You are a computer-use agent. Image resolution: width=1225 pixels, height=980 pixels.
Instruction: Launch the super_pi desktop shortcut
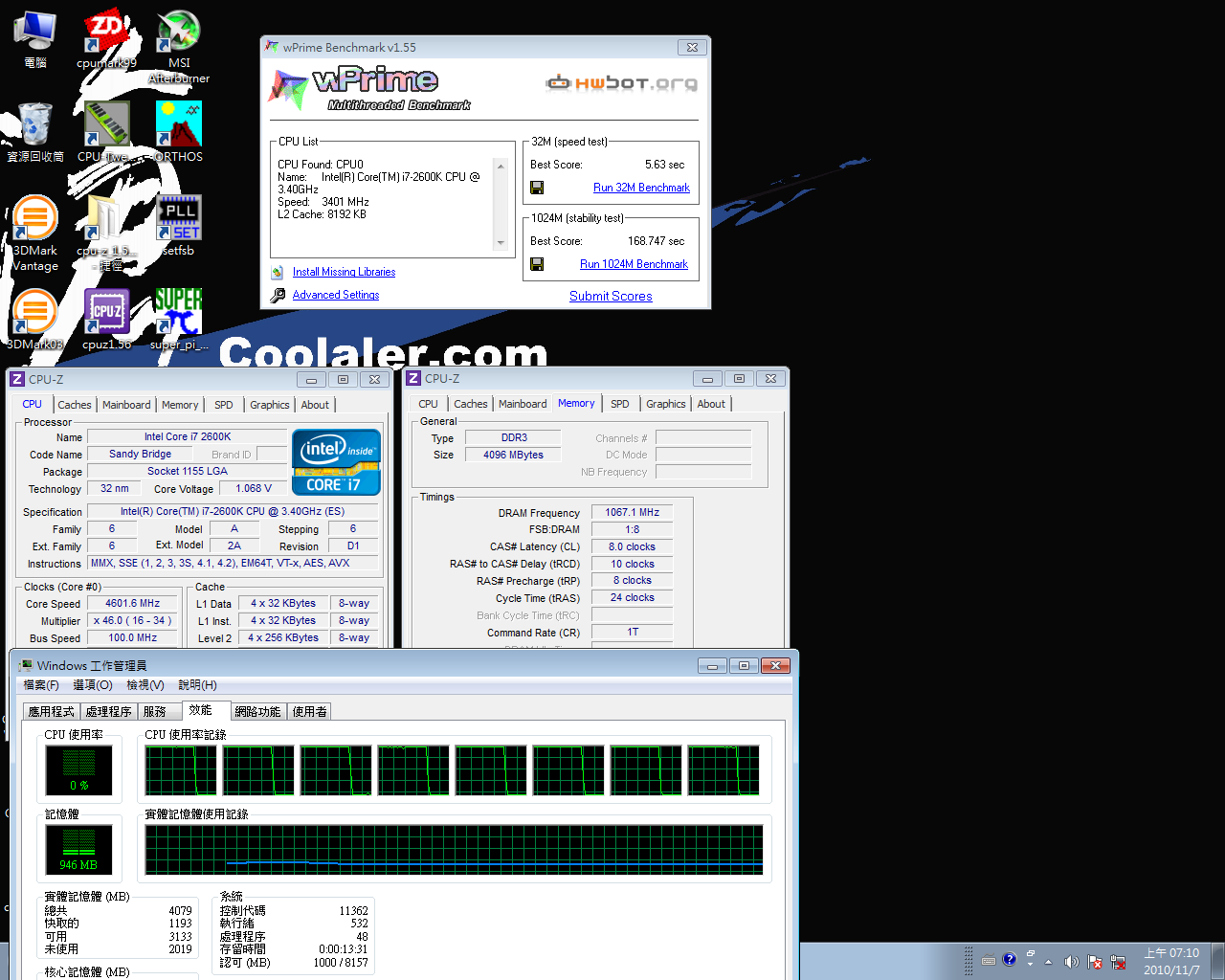[x=179, y=320]
